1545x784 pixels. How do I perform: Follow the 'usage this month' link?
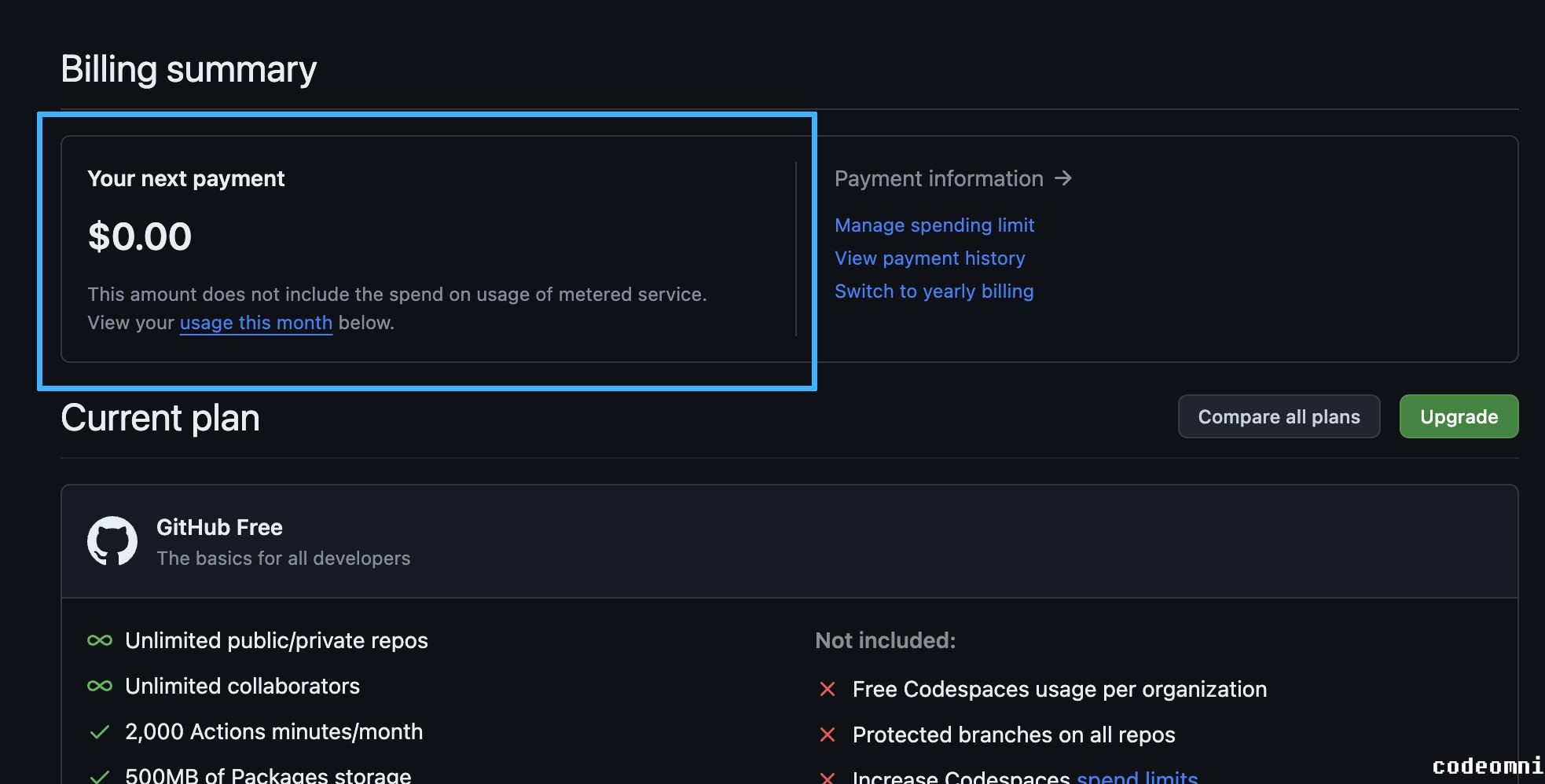pos(256,323)
